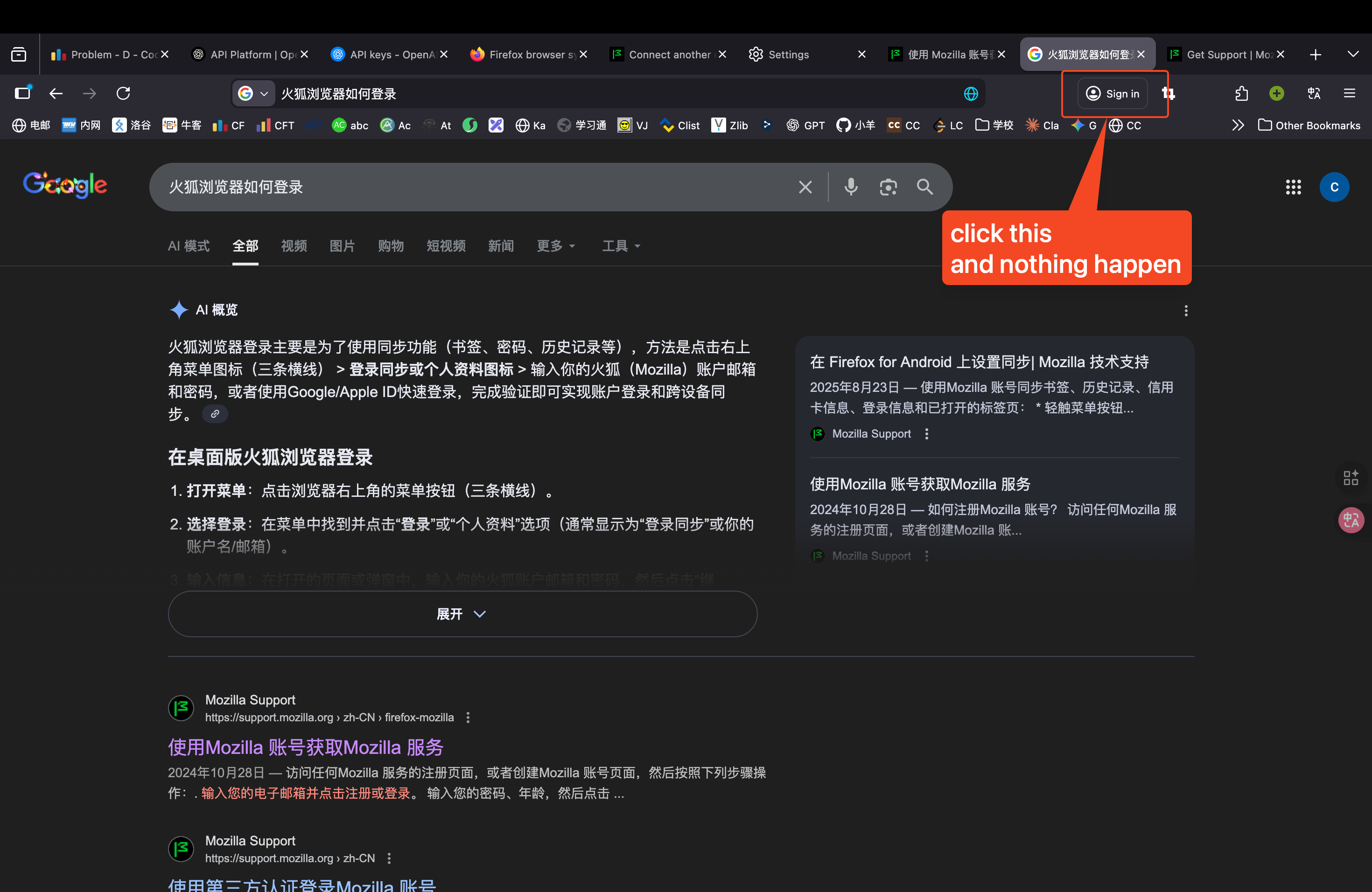Image resolution: width=1372 pixels, height=892 pixels.
Task: Click the translate page icon in address bar
Action: coord(971,93)
